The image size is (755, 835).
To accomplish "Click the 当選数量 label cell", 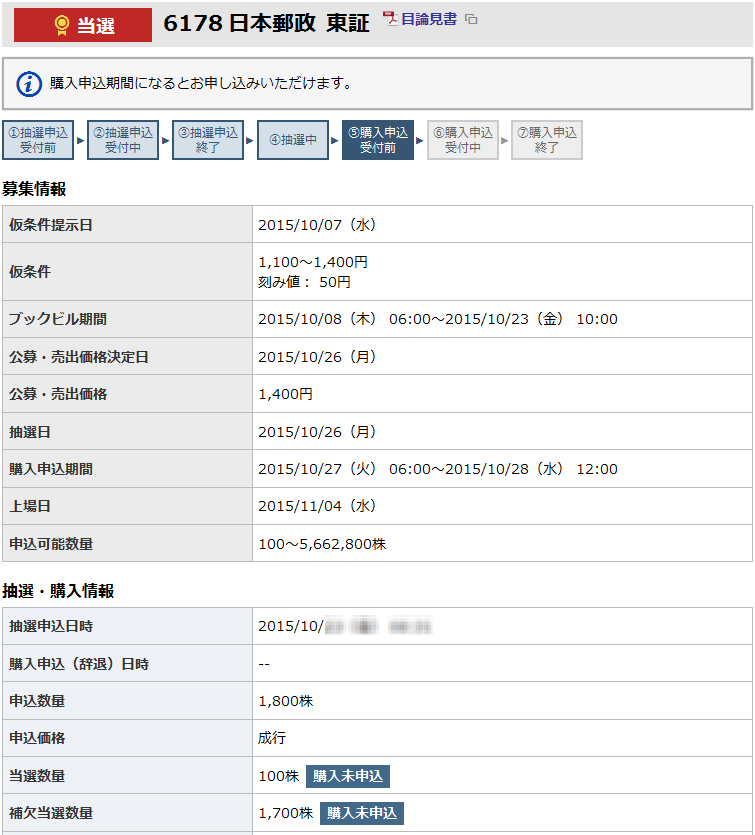I will pyautogui.click(x=127, y=776).
